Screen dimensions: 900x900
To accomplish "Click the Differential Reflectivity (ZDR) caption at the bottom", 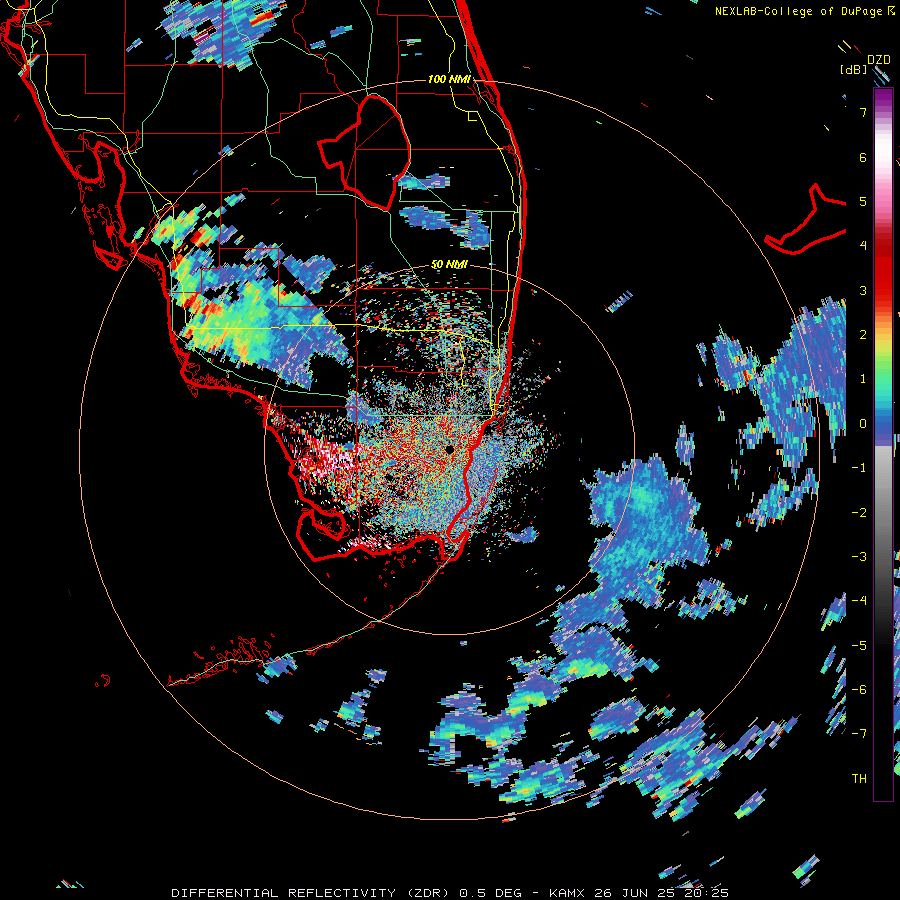I will coord(450,893).
